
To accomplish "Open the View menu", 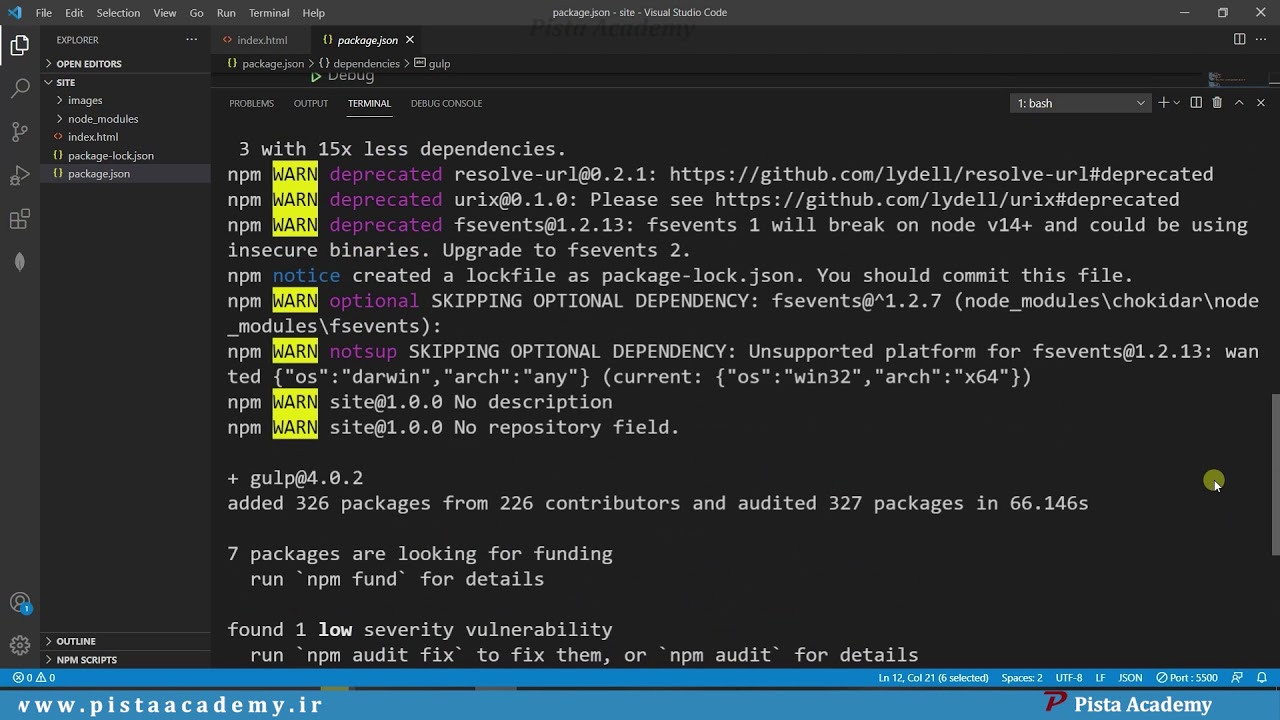I will pyautogui.click(x=165, y=13).
